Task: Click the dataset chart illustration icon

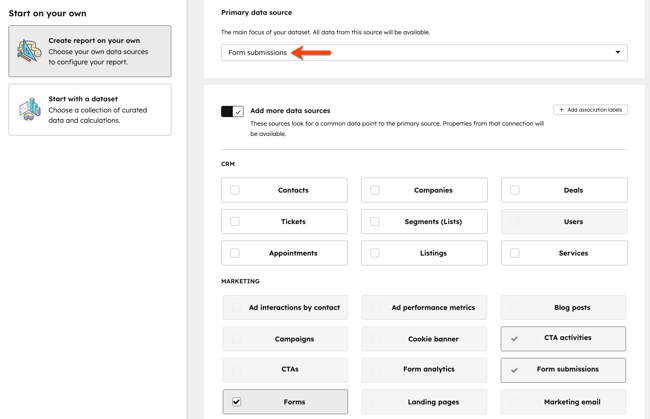Action: (x=29, y=109)
